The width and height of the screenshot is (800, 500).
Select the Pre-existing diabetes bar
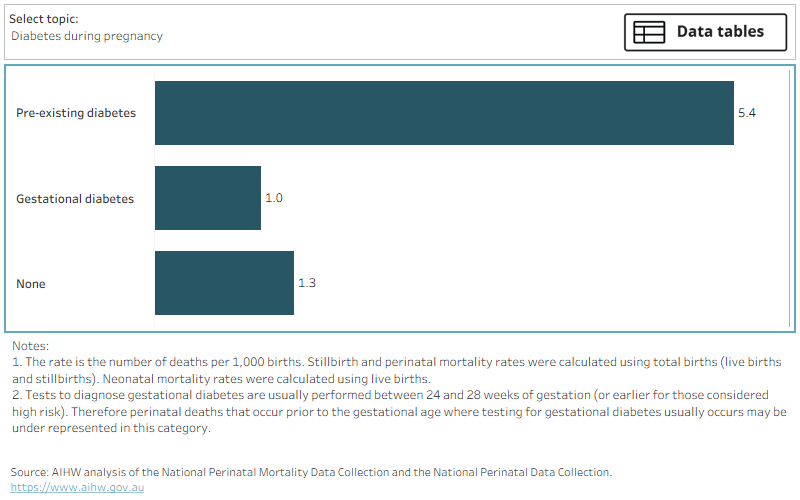click(444, 113)
